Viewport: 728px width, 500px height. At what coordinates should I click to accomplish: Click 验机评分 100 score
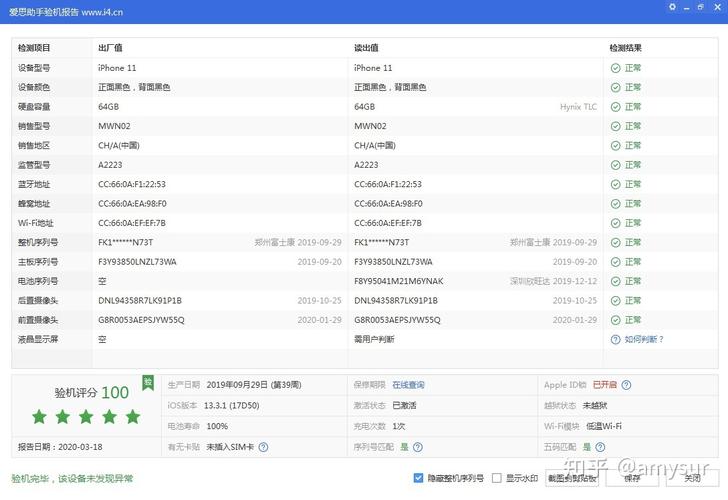(x=91, y=393)
